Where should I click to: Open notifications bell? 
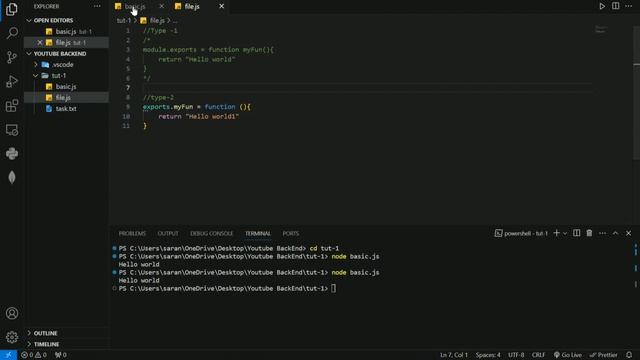[x=629, y=355]
